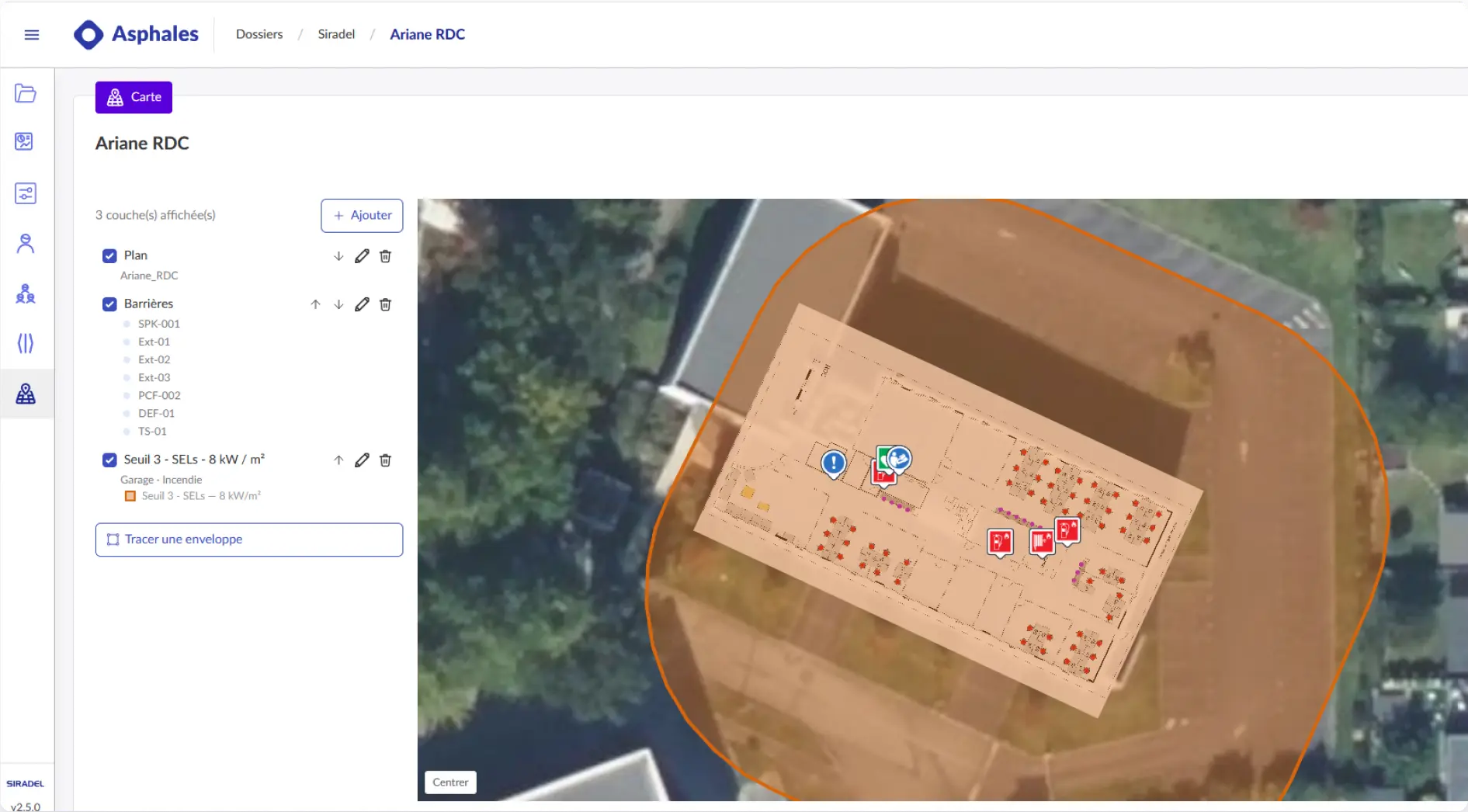
Task: Open the folder icon in sidebar
Action: point(26,94)
